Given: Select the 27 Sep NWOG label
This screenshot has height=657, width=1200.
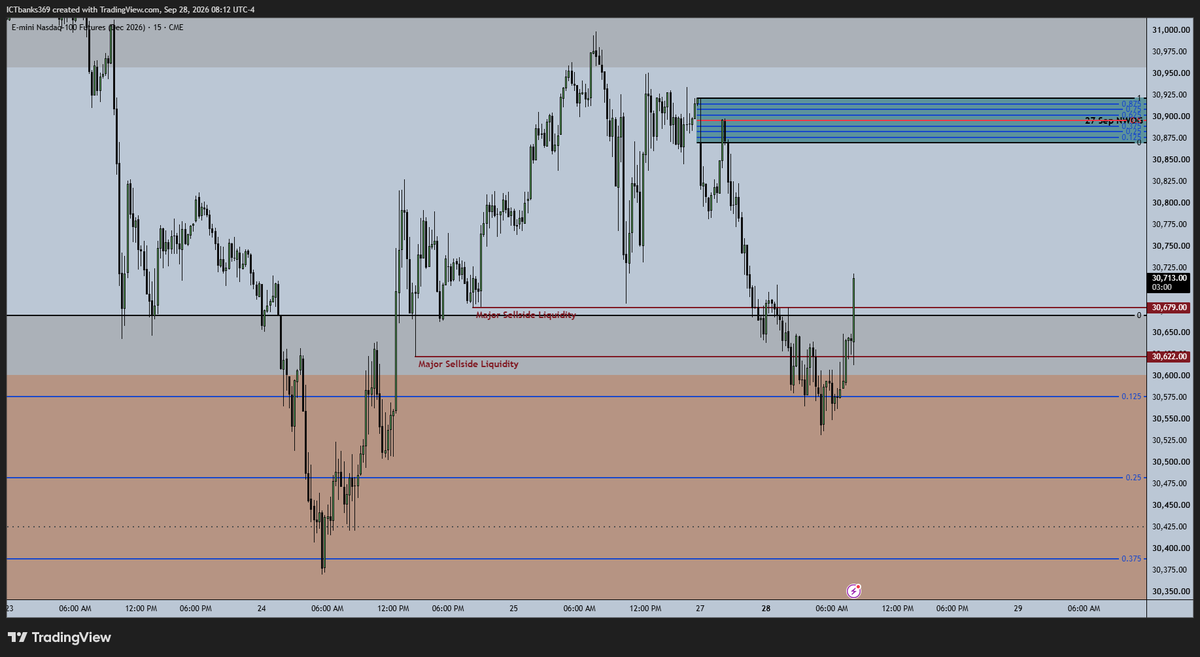Looking at the screenshot, I should (1112, 120).
